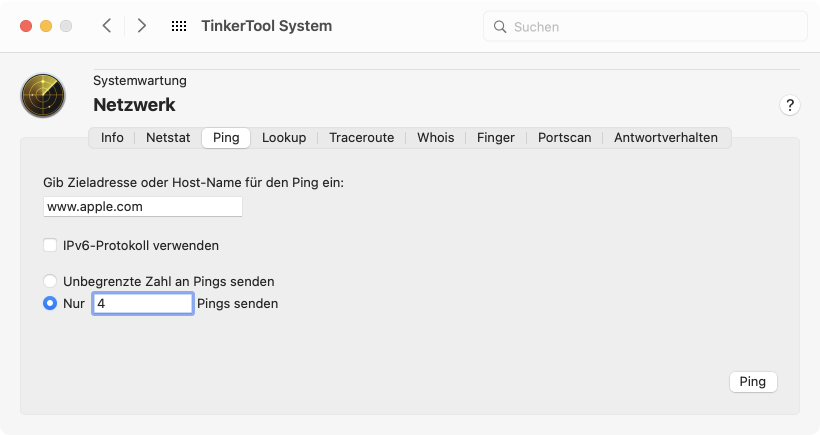Enable IPv6-Protokoll verwenden checkbox
The height and width of the screenshot is (435, 820).
click(x=50, y=245)
